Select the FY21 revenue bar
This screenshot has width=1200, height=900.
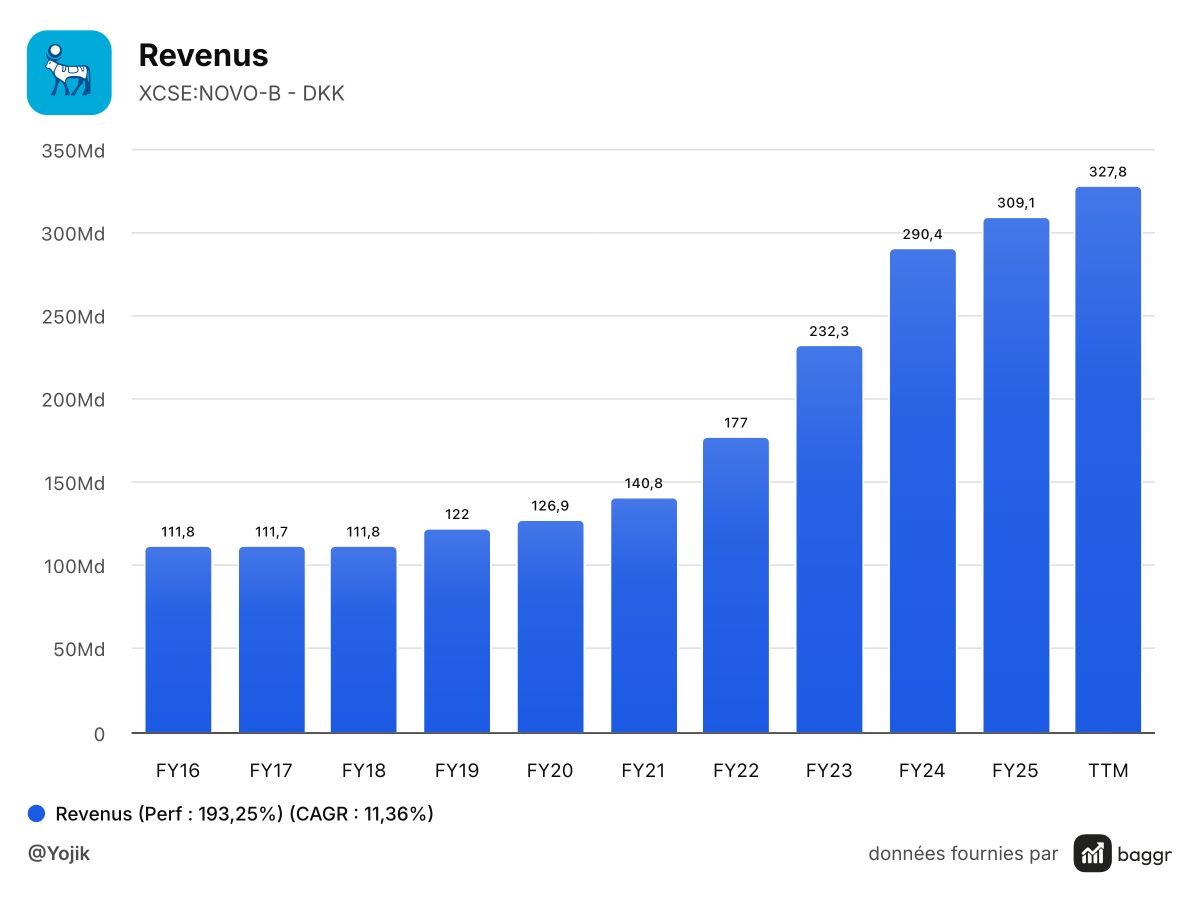click(x=644, y=616)
